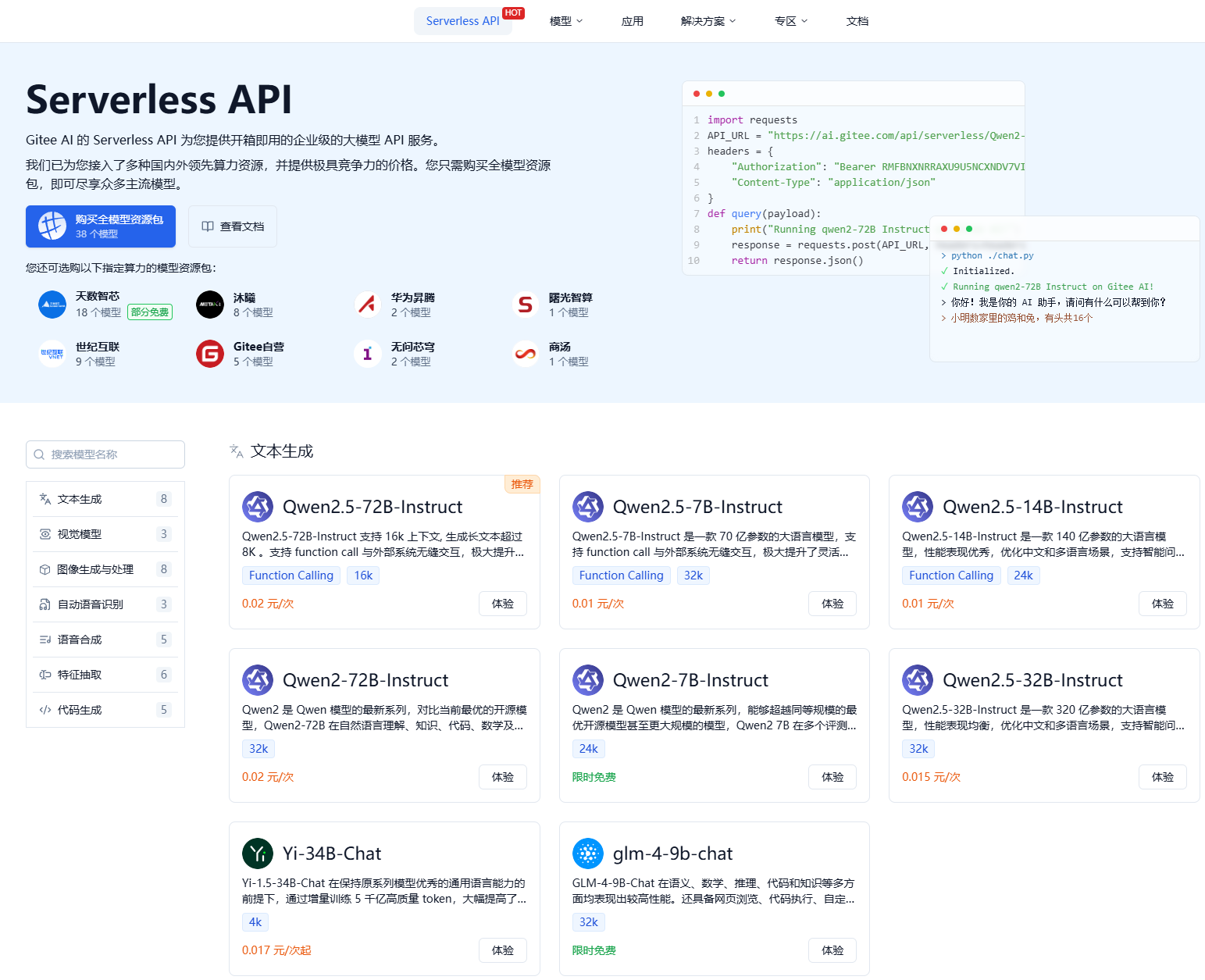Click the Qwen2.5-32B-Instruct model logo
This screenshot has height=980, width=1205.
(918, 680)
